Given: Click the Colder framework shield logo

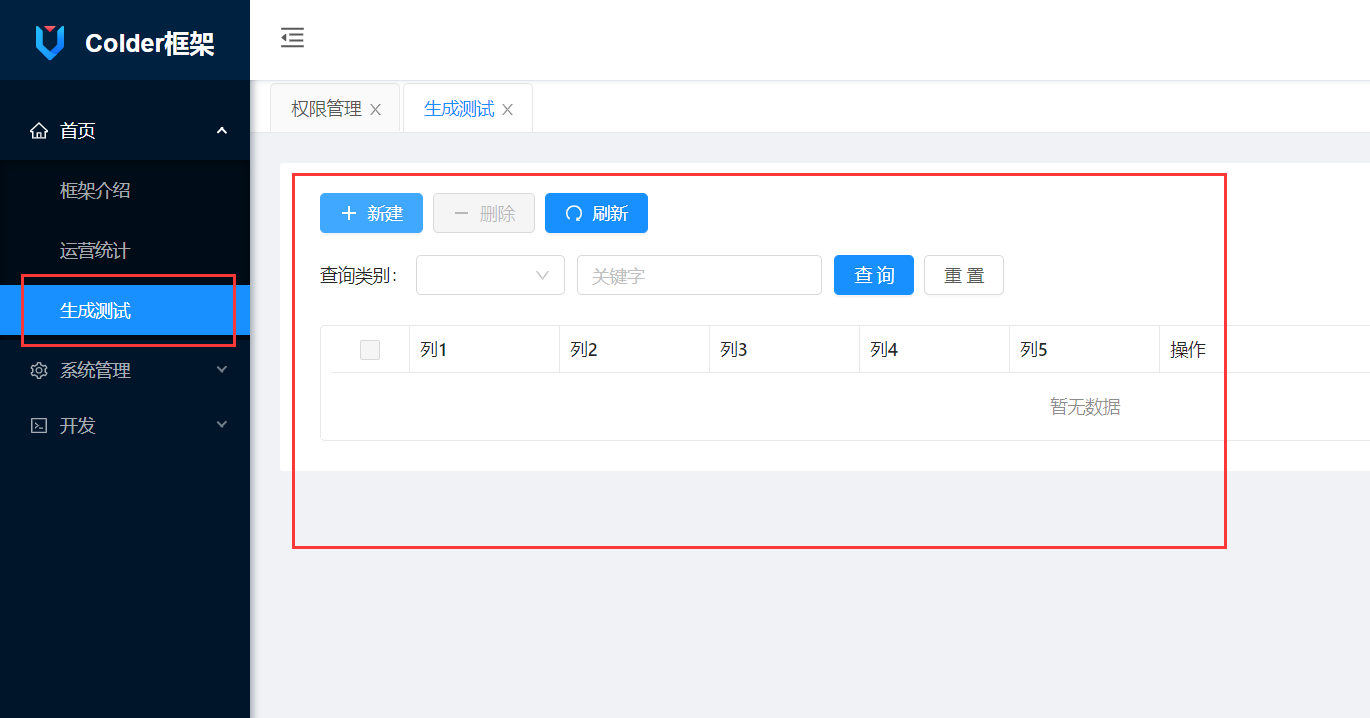Looking at the screenshot, I should click(x=49, y=41).
